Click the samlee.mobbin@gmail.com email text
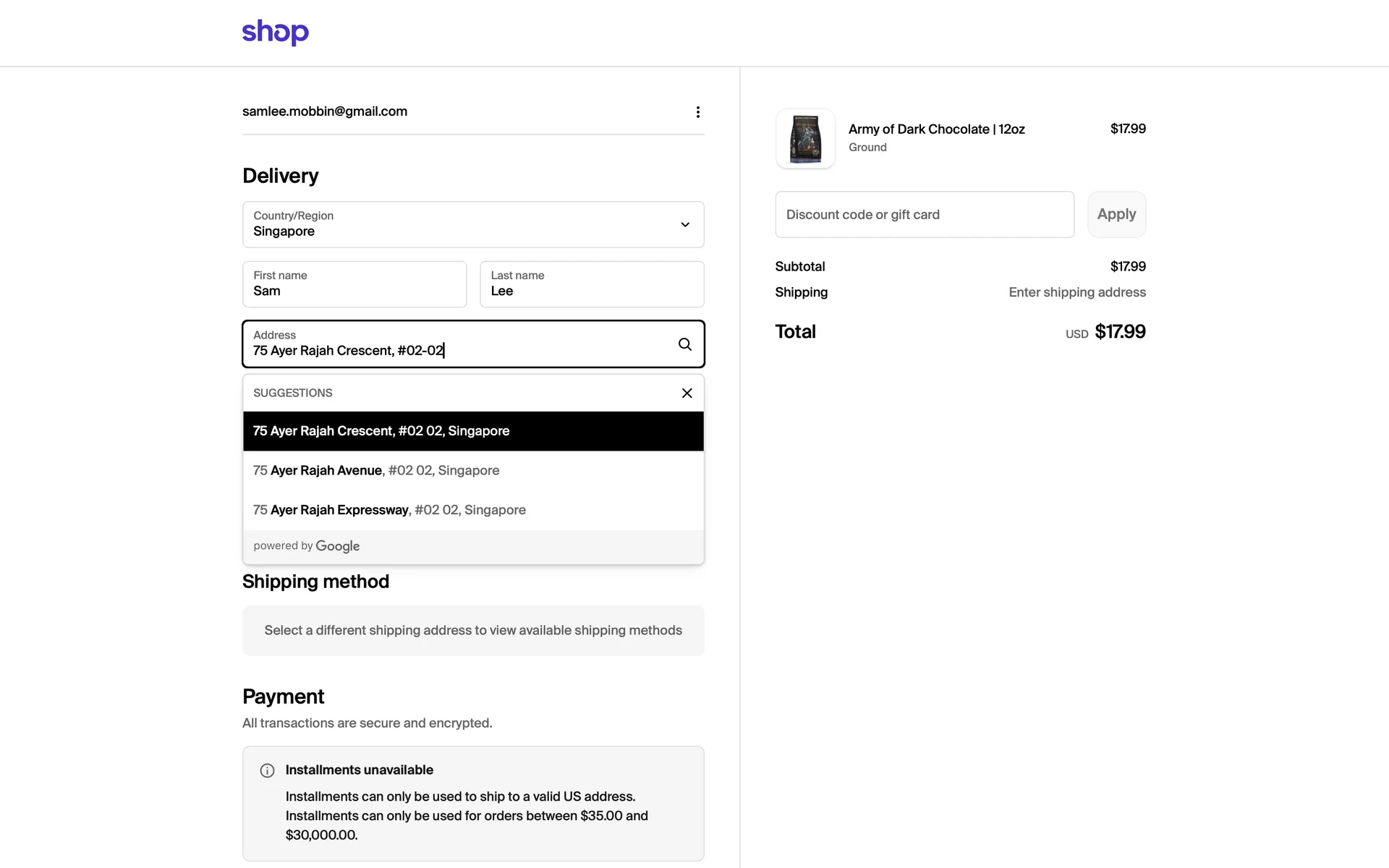1389x868 pixels. coord(325,111)
